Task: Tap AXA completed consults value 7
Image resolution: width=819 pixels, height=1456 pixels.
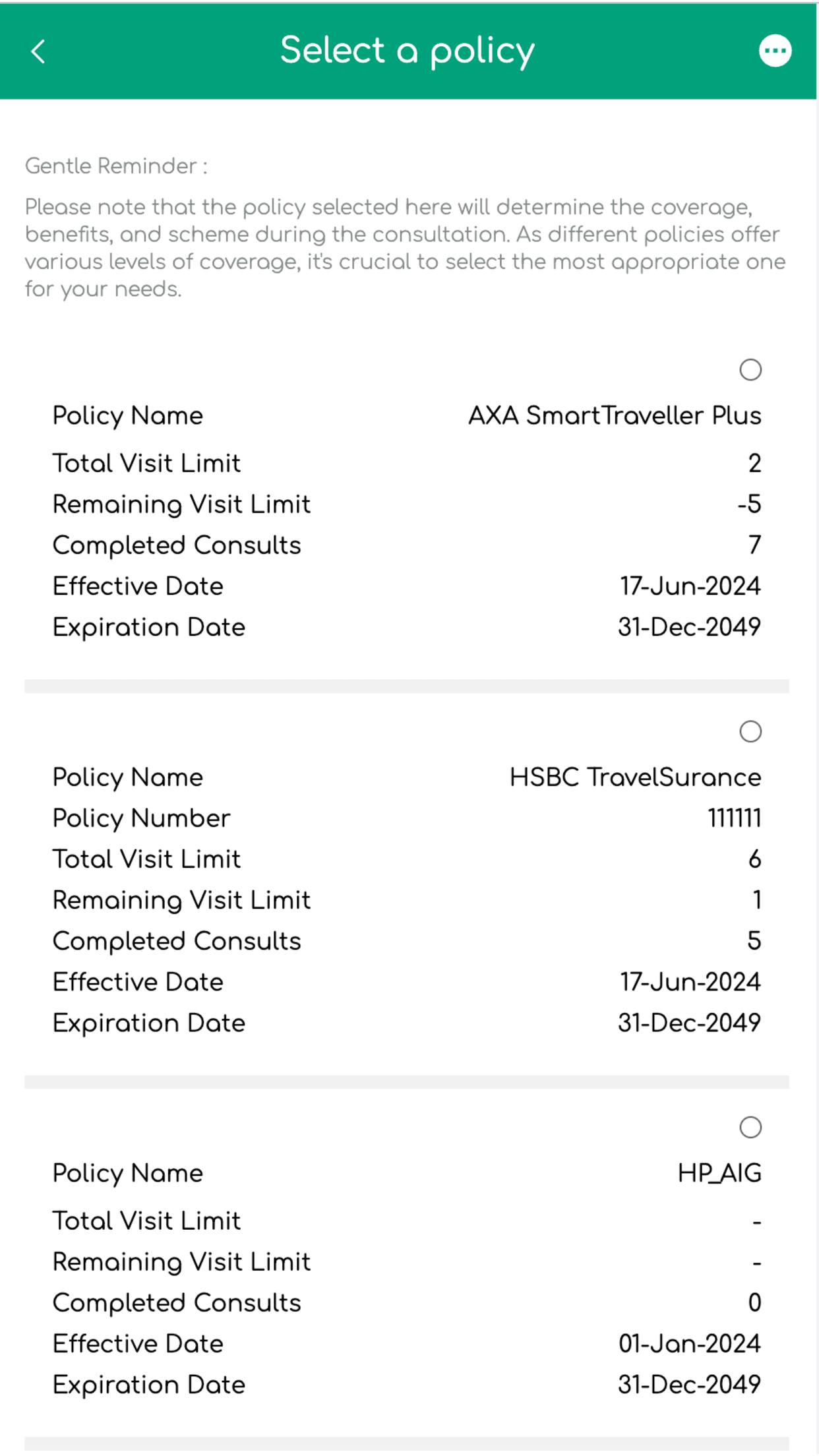Action: 755,545
